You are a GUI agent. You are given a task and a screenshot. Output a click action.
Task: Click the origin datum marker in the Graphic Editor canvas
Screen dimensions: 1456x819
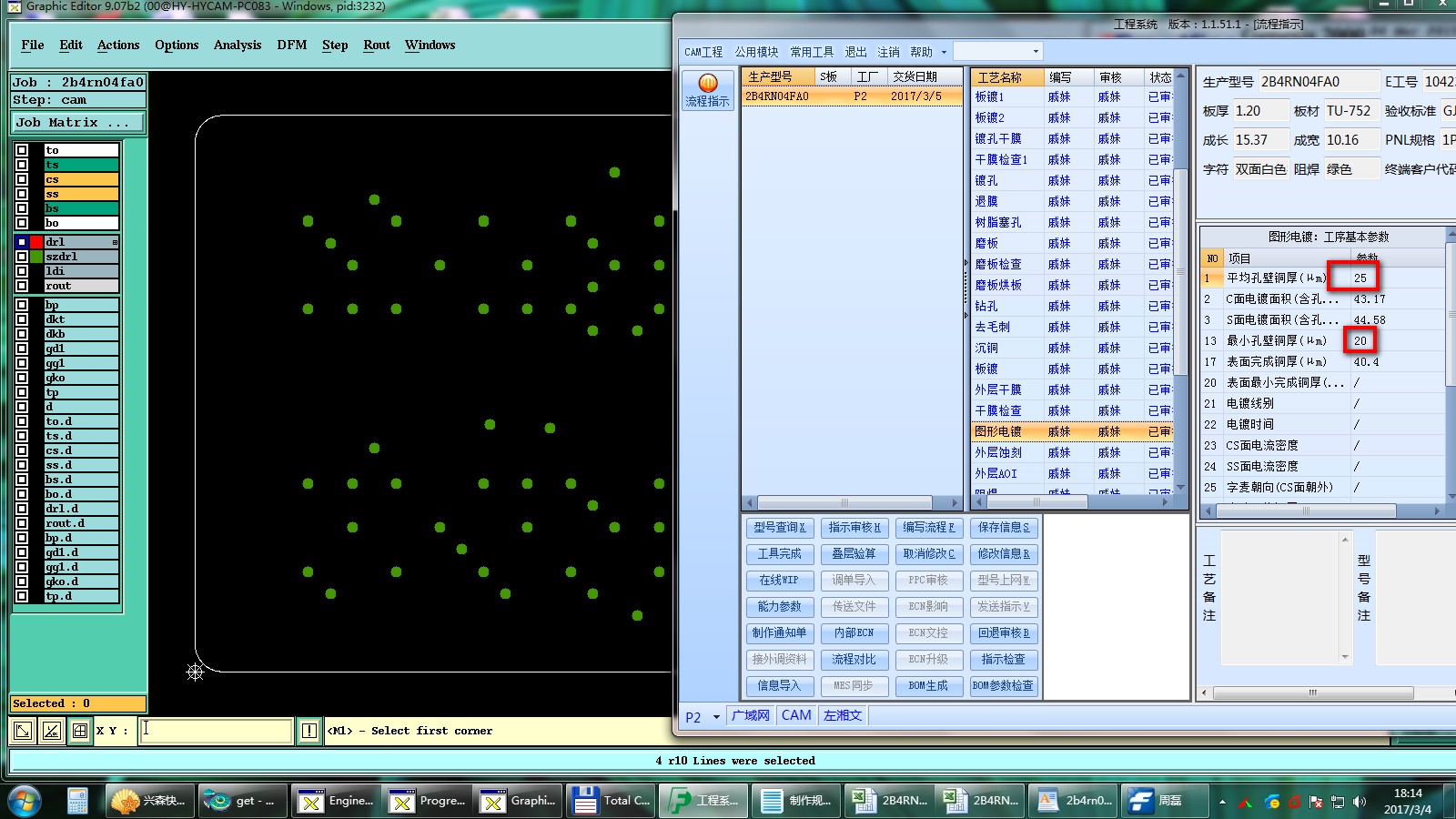pyautogui.click(x=195, y=672)
